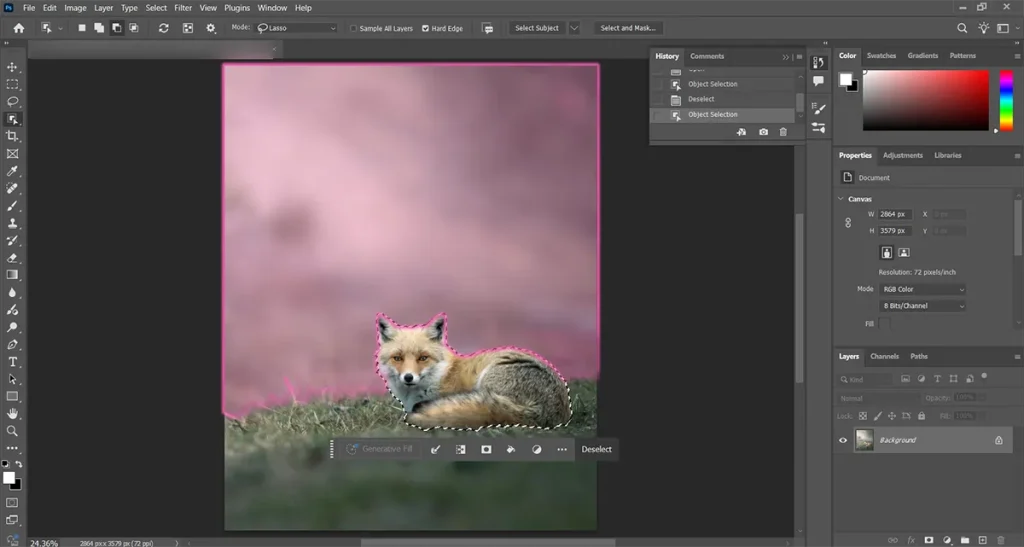Screen dimensions: 1024x547
Task: Select the Type tool
Action: click(x=12, y=362)
